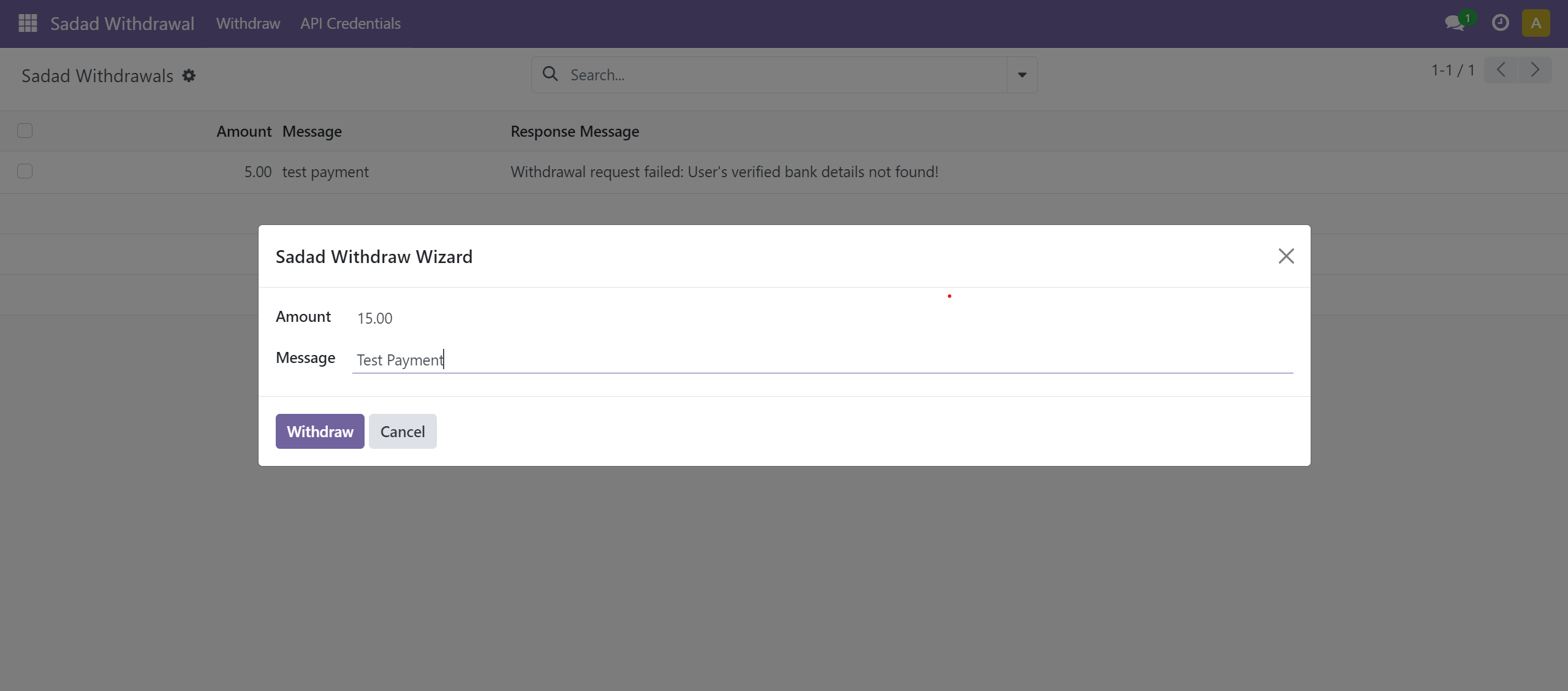
Task: Tick the select-all header checkbox
Action: pyautogui.click(x=25, y=131)
